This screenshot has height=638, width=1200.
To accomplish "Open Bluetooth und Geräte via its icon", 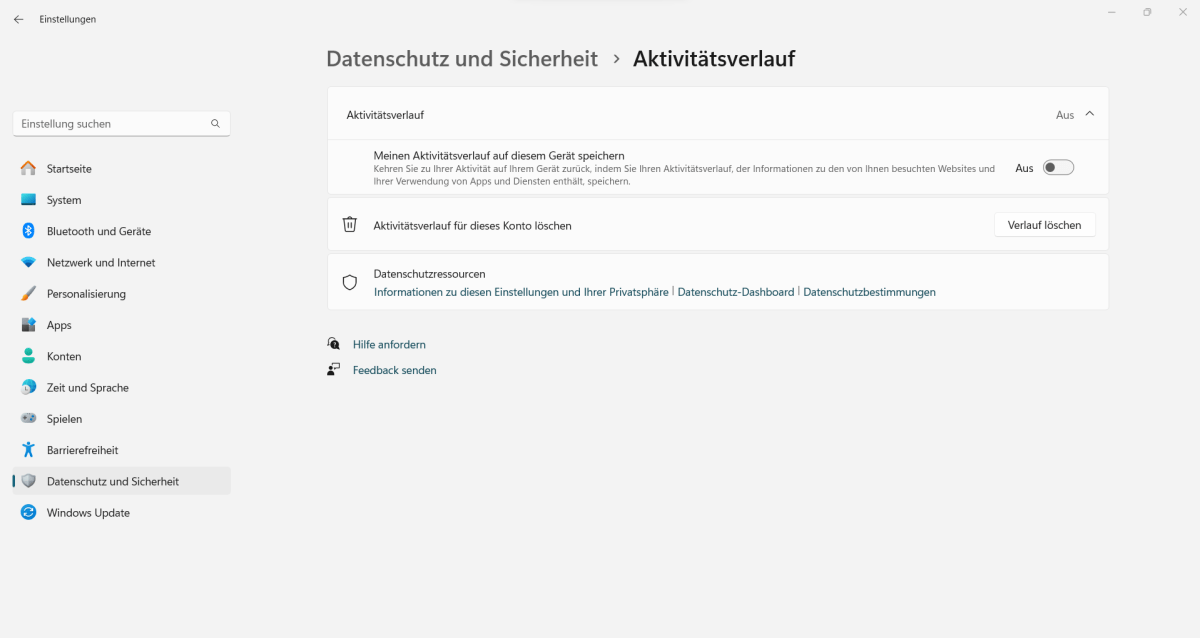I will click(28, 231).
